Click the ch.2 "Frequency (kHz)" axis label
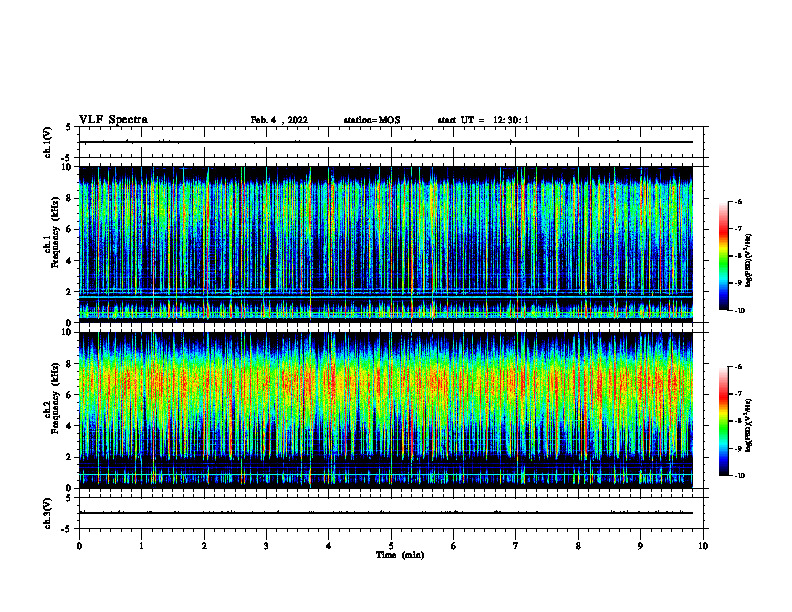Screen dimensions: 792x612 pos(55,398)
